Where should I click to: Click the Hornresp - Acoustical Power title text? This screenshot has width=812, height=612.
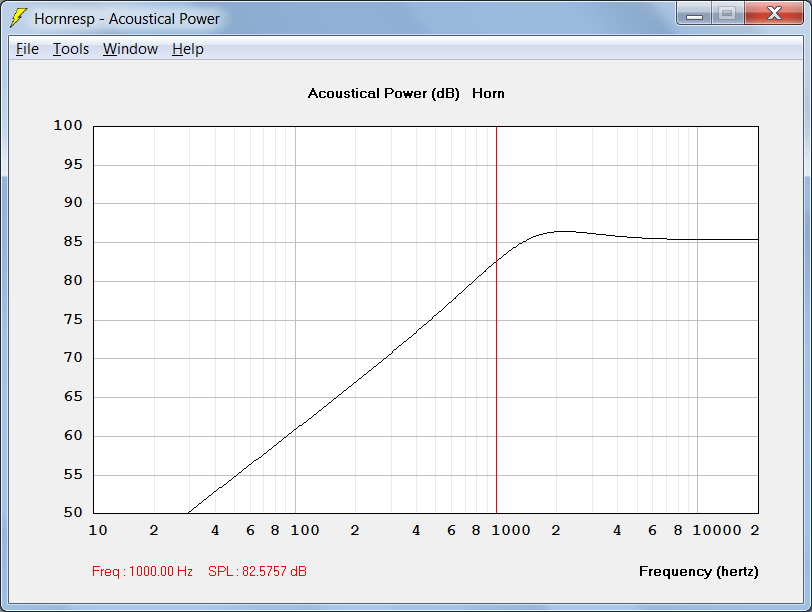tap(127, 19)
